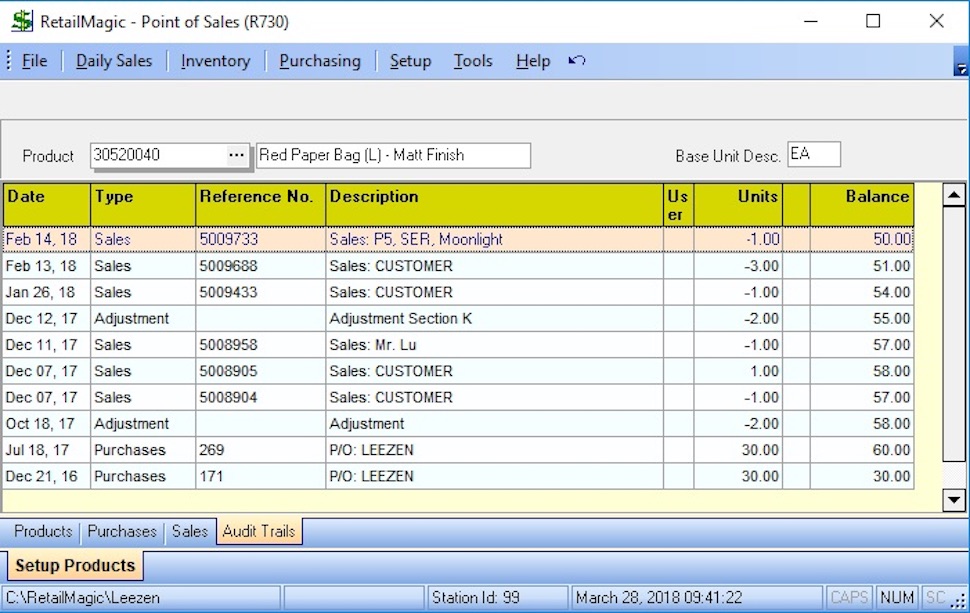
Task: Click the Base Unit Desc. field
Action: (813, 154)
